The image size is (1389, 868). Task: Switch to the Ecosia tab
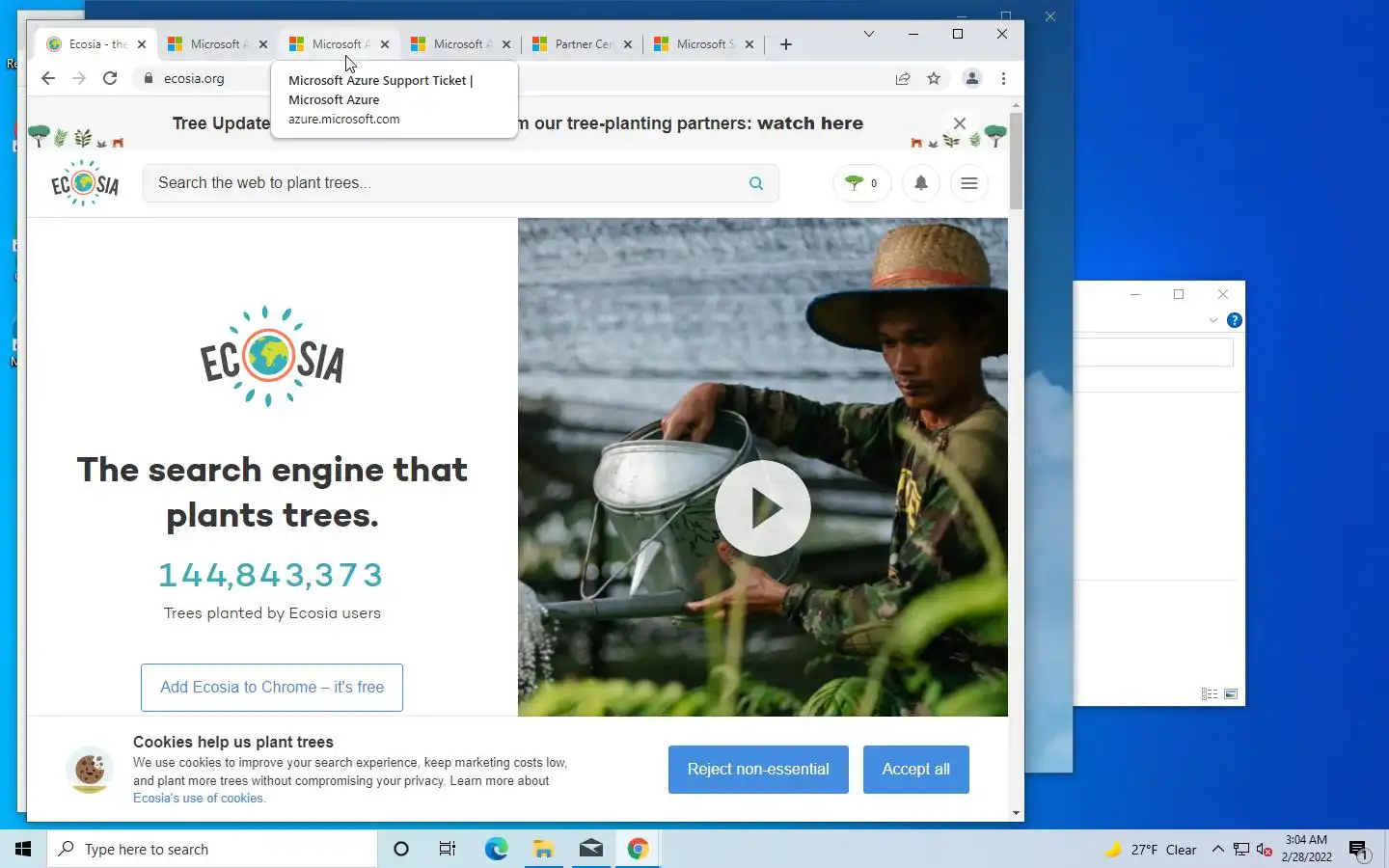pos(97,44)
